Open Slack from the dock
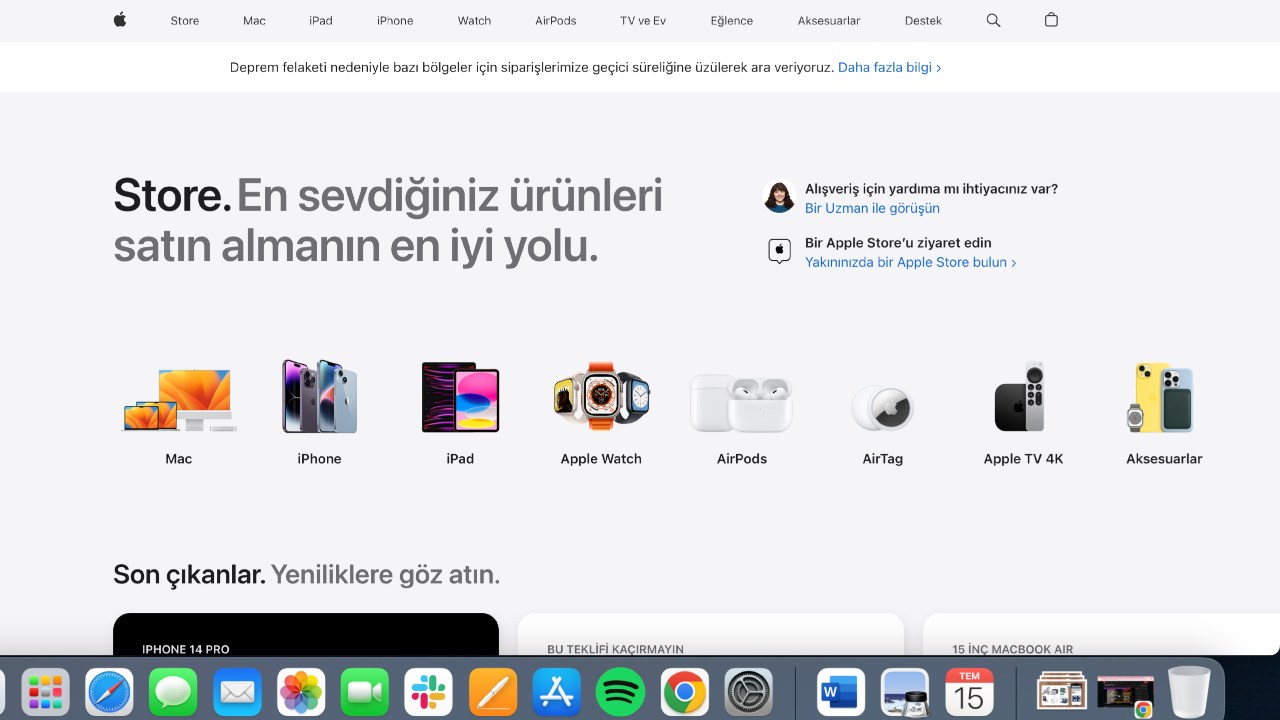This screenshot has width=1280, height=720. [x=429, y=692]
